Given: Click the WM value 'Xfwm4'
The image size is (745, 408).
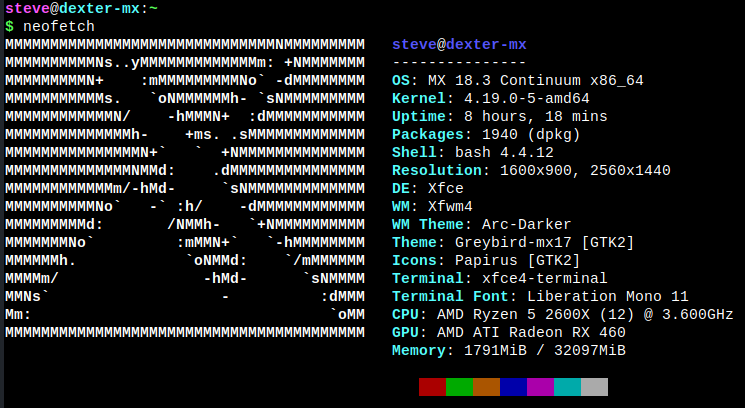Looking at the screenshot, I should (450, 207).
